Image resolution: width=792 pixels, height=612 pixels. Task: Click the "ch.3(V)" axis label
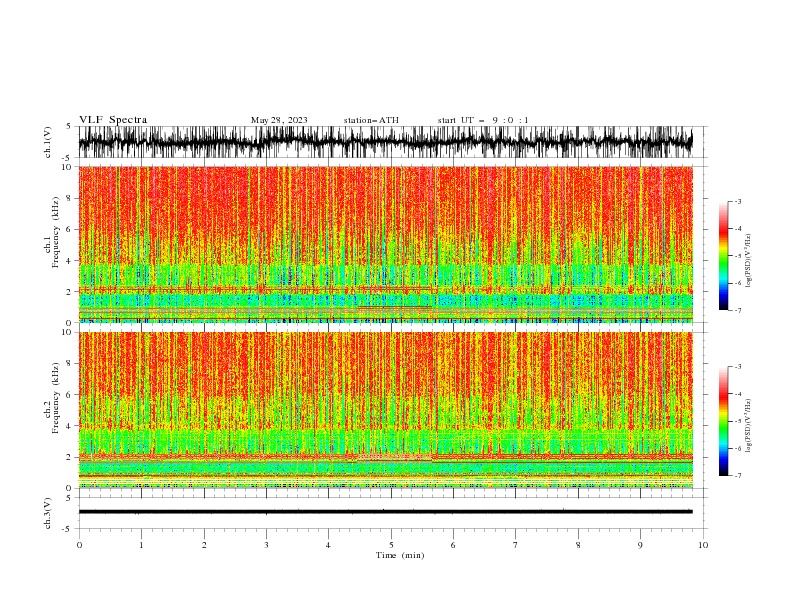coord(48,513)
